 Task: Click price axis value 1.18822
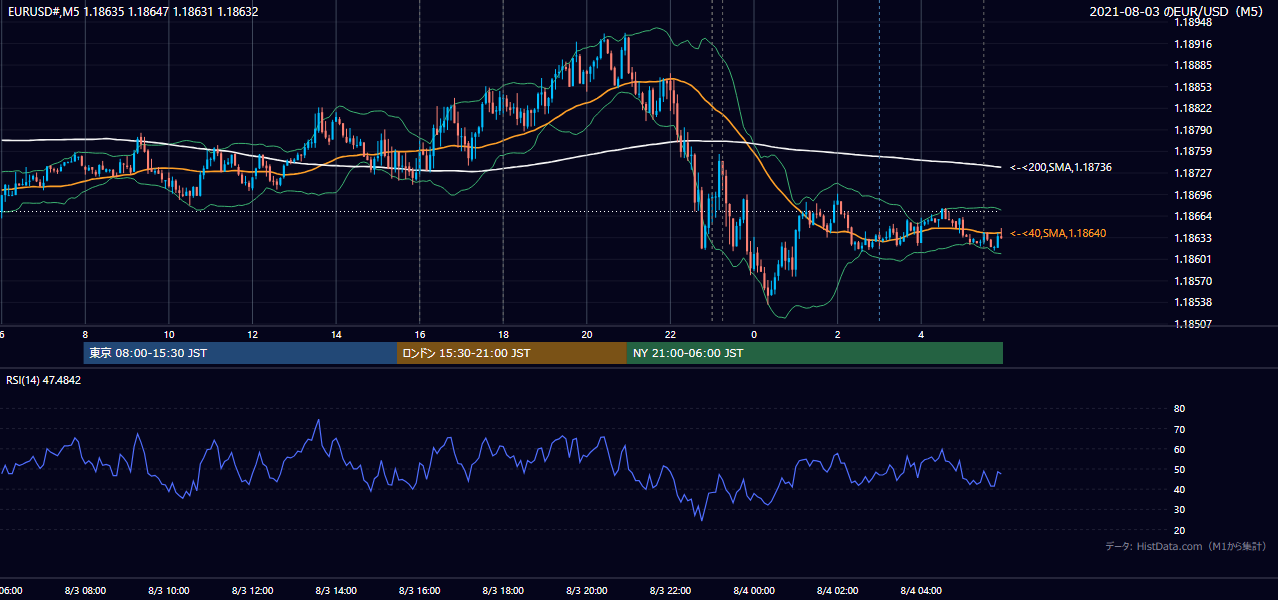tap(1193, 109)
